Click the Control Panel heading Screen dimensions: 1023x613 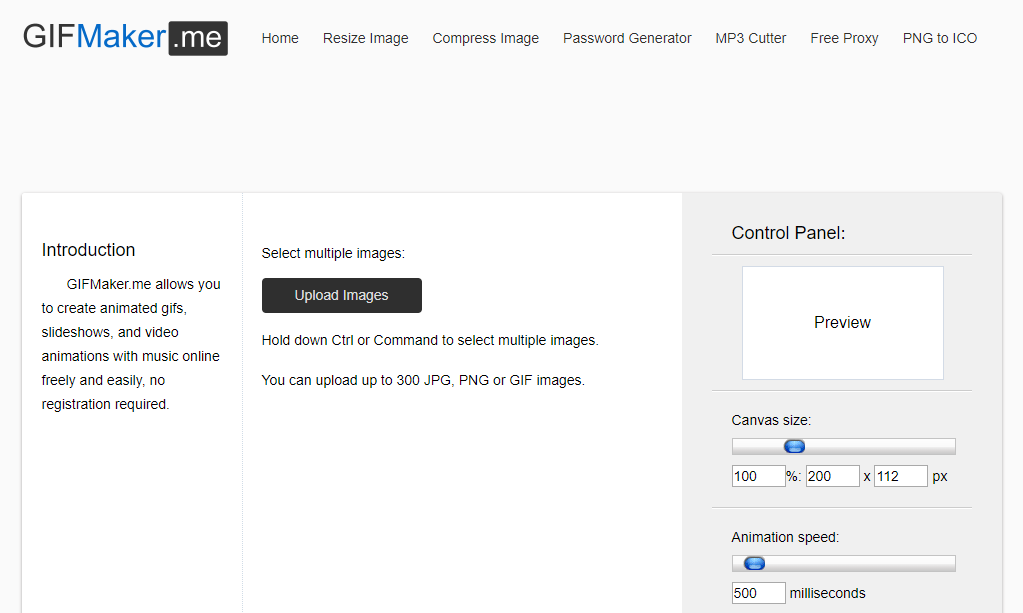[x=788, y=233]
